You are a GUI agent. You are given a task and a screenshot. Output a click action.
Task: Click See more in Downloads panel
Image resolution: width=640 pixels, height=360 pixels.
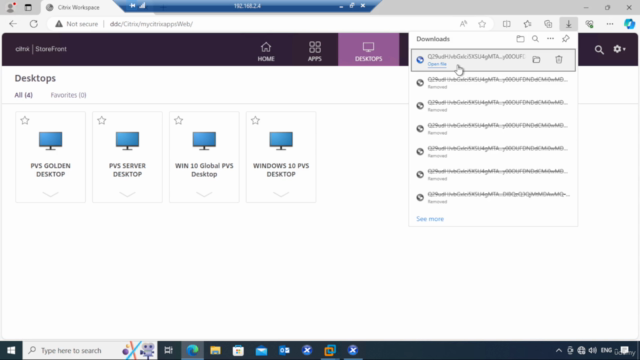click(x=430, y=219)
